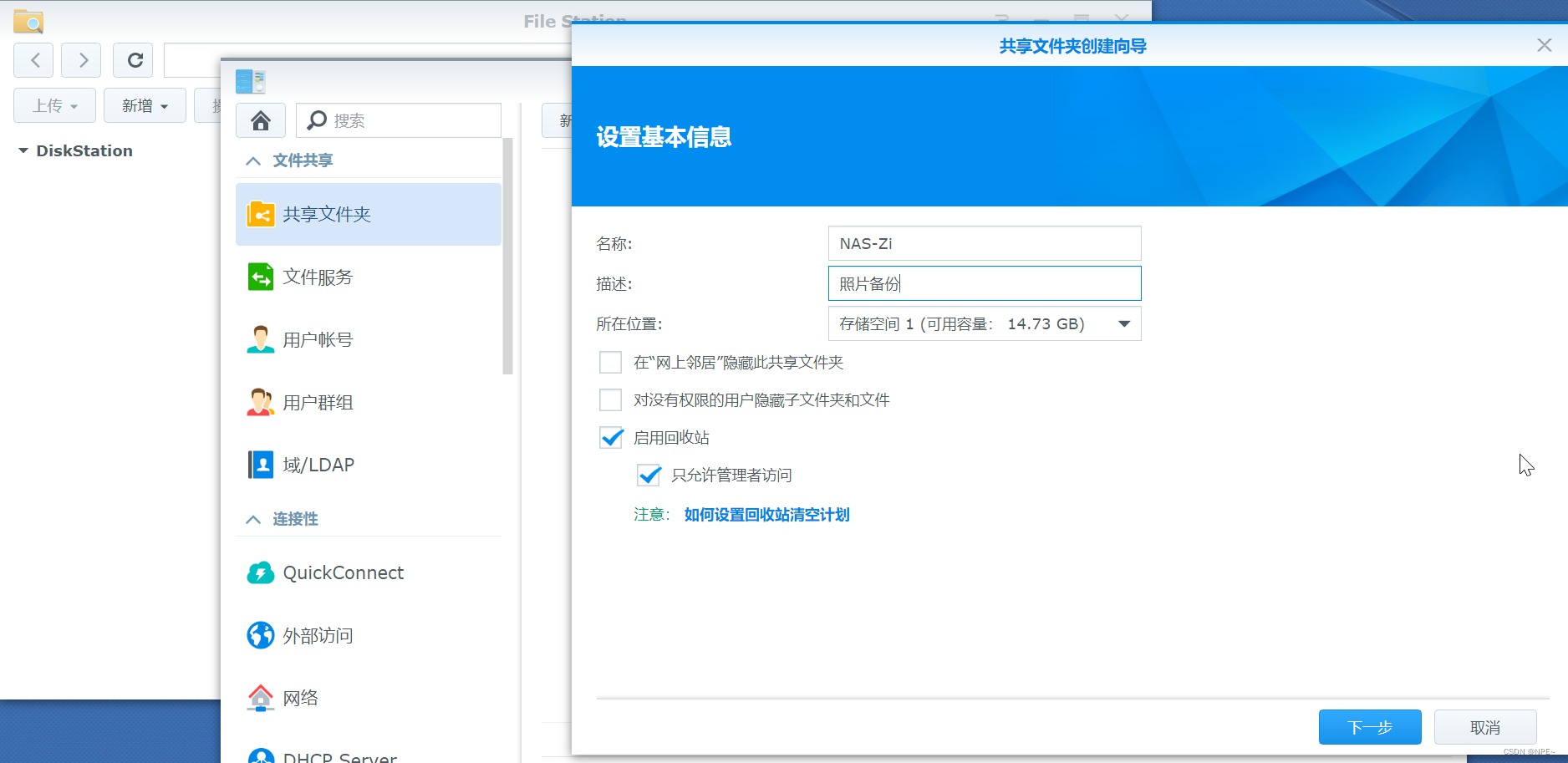Screen dimensions: 1568x763
Task: Click the QuickConnect cloud icon
Action: coord(261,572)
